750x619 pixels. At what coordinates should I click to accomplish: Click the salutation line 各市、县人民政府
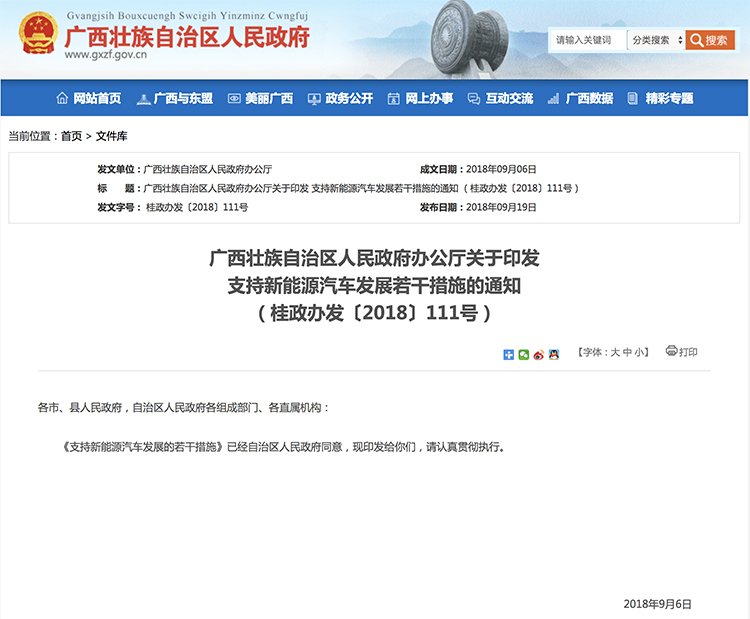[183, 408]
